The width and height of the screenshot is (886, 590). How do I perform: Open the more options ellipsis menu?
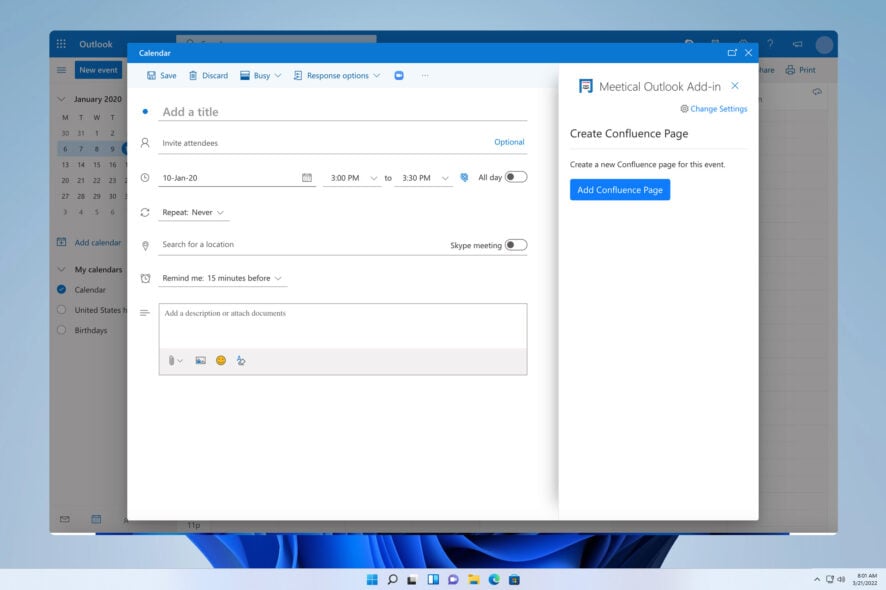(x=425, y=75)
